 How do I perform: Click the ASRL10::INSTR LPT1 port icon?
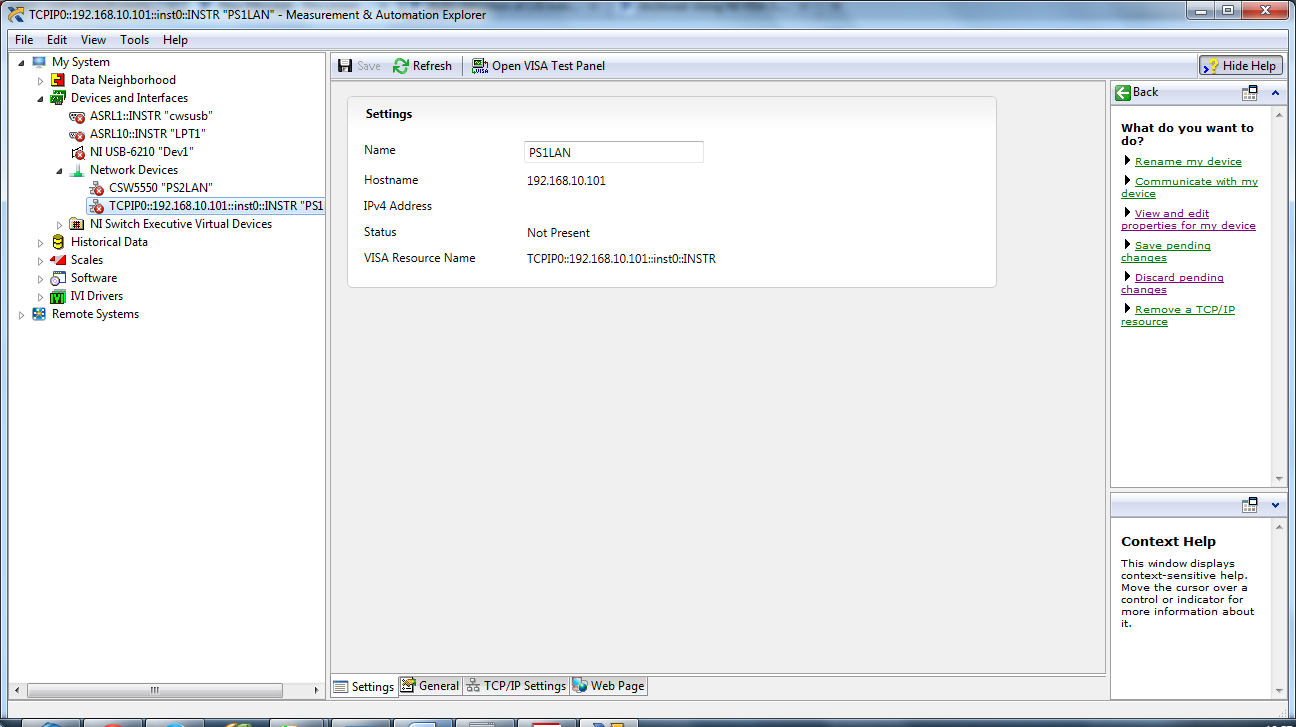77,134
